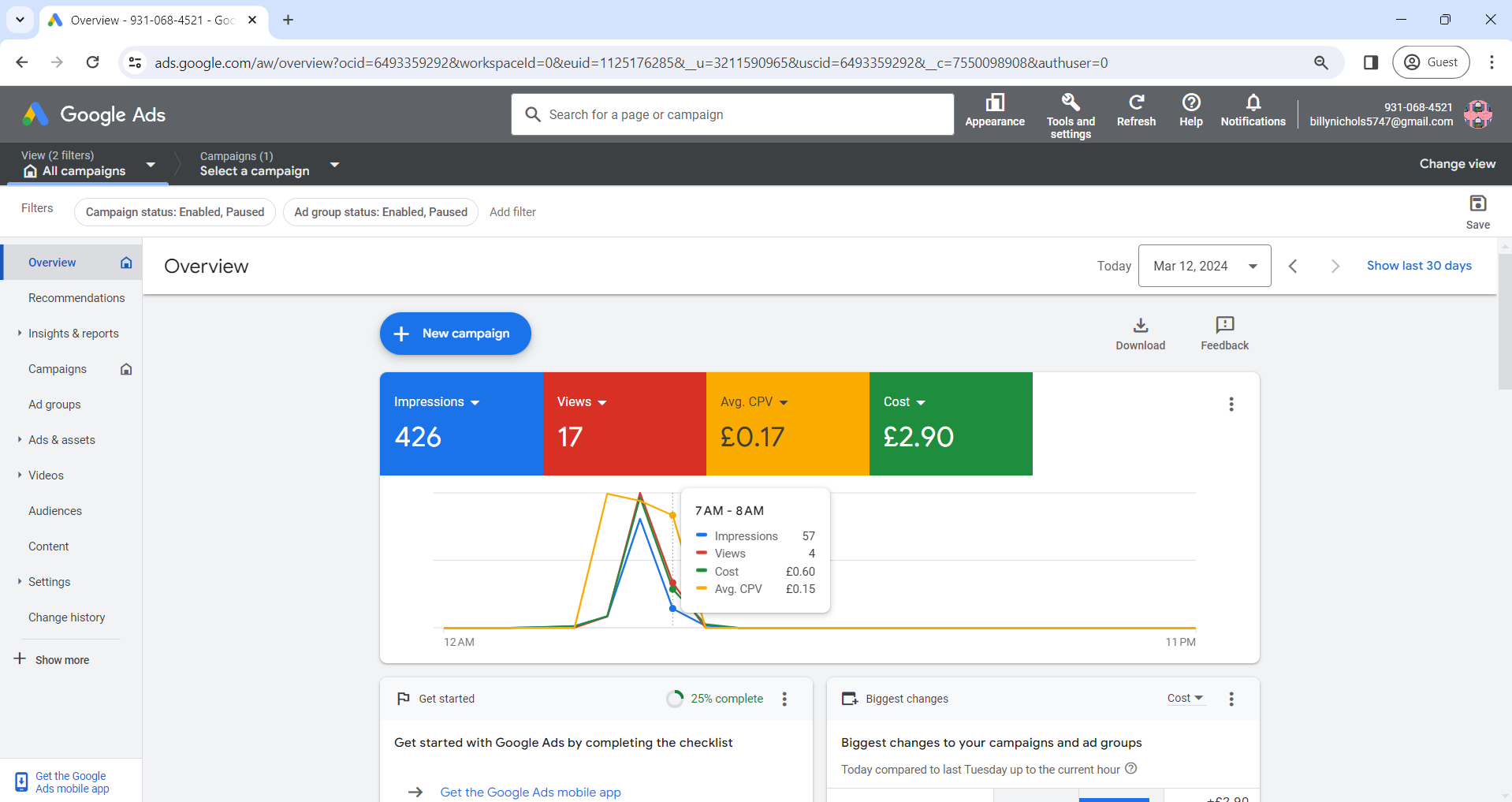Click the Ad group status filter chip
1512x802 pixels.
click(x=381, y=212)
